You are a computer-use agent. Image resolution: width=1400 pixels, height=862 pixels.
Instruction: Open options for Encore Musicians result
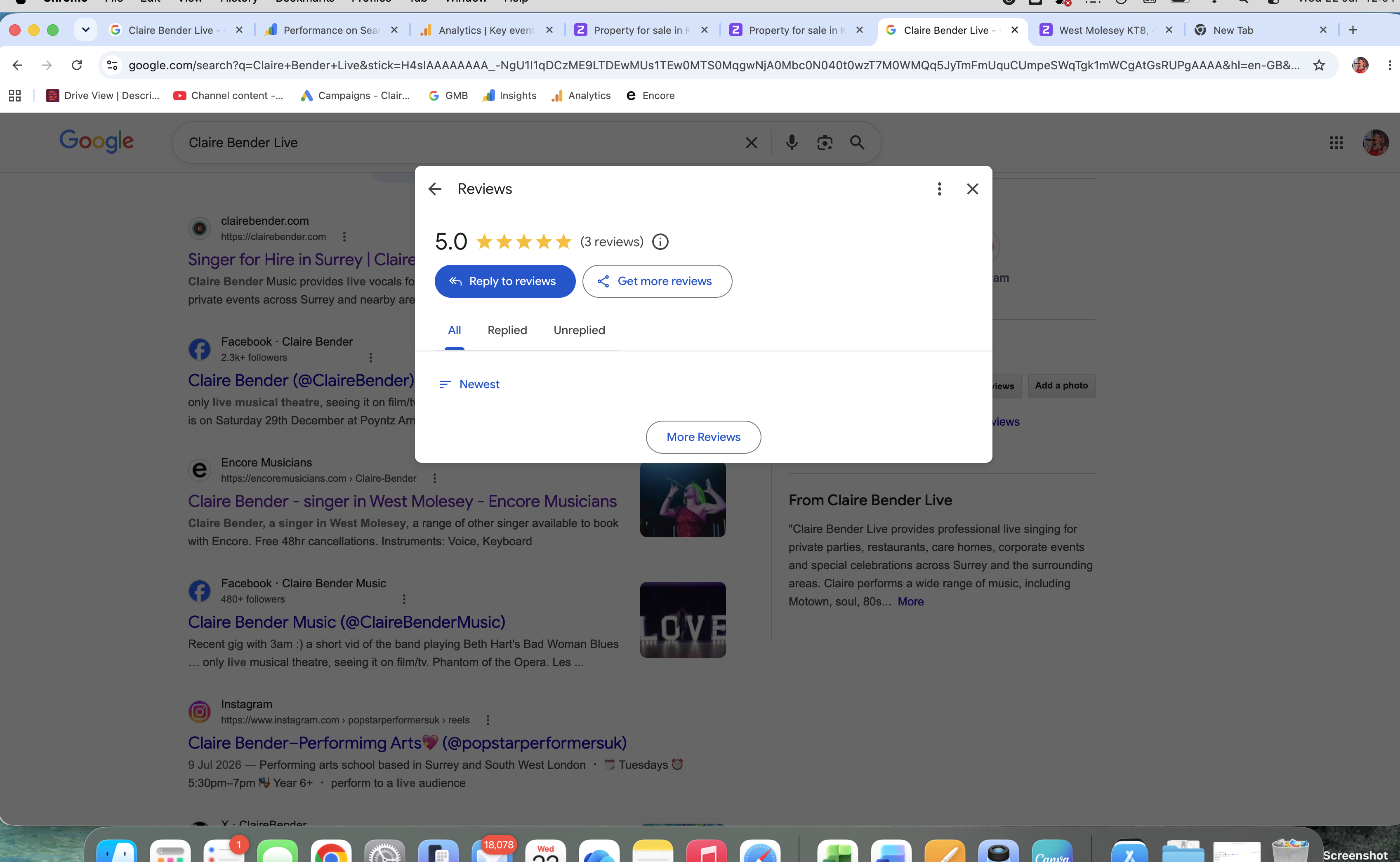pyautogui.click(x=434, y=478)
